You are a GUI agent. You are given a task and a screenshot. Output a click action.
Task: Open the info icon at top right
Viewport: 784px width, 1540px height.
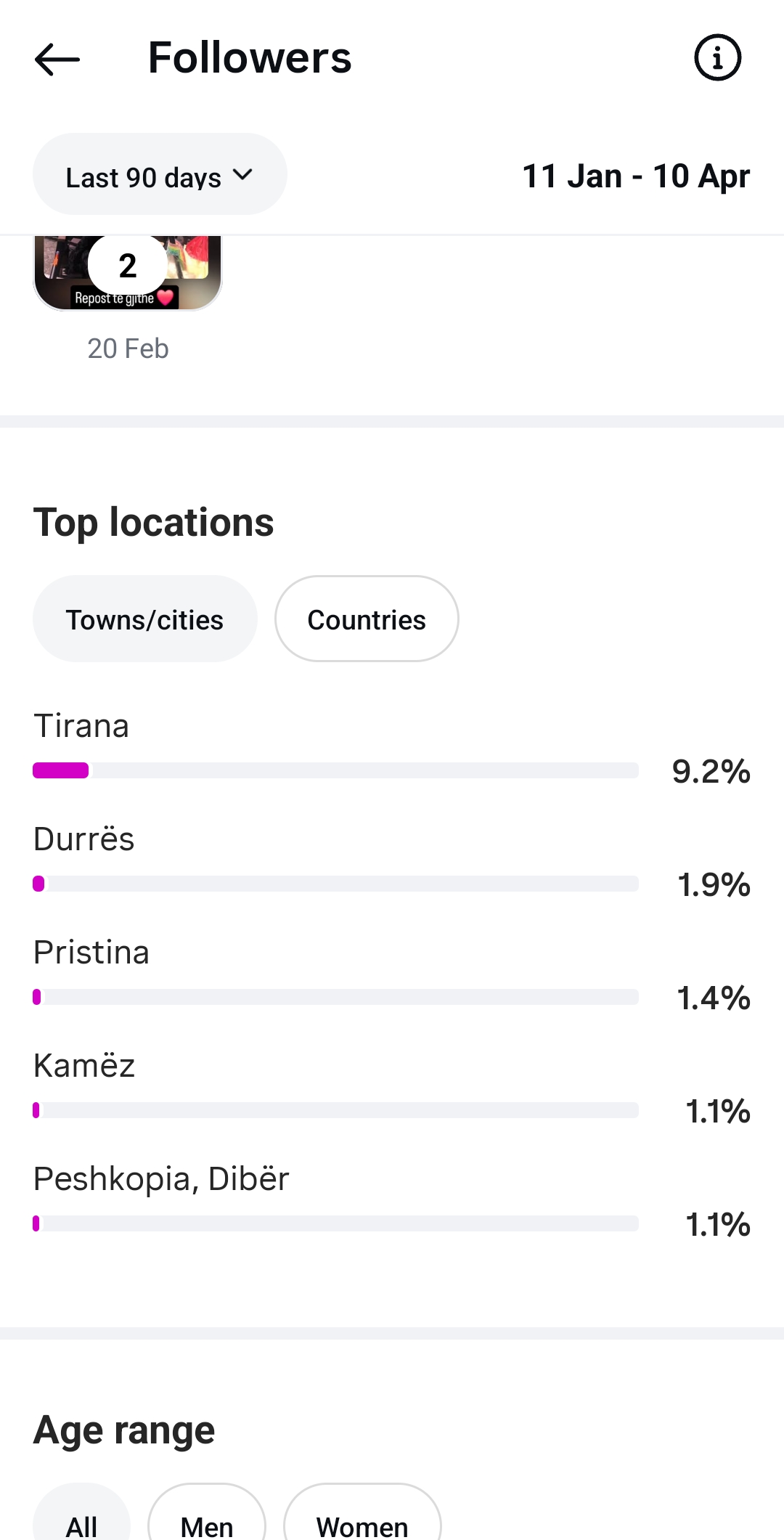(x=717, y=57)
